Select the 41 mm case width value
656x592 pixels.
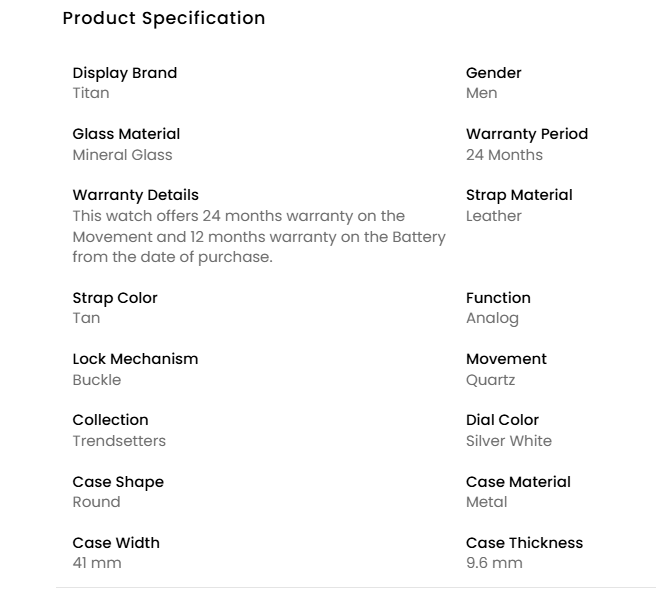(x=97, y=563)
